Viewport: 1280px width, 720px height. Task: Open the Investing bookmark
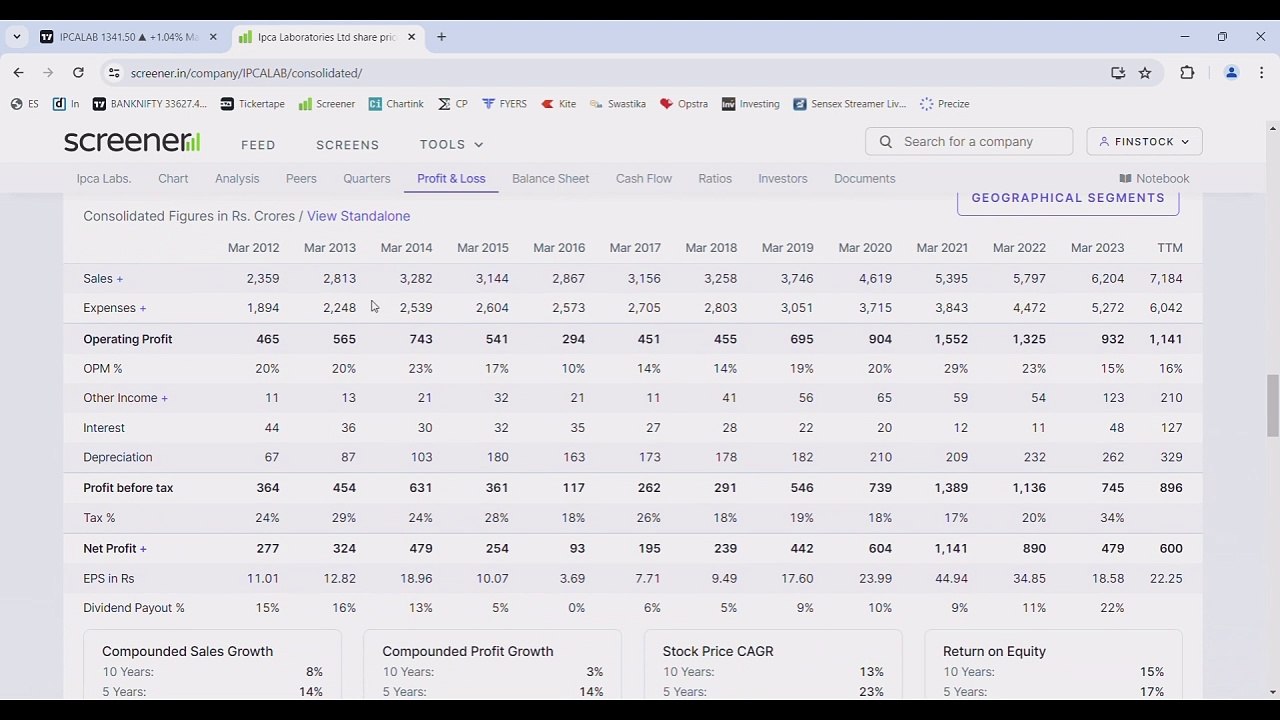(750, 104)
